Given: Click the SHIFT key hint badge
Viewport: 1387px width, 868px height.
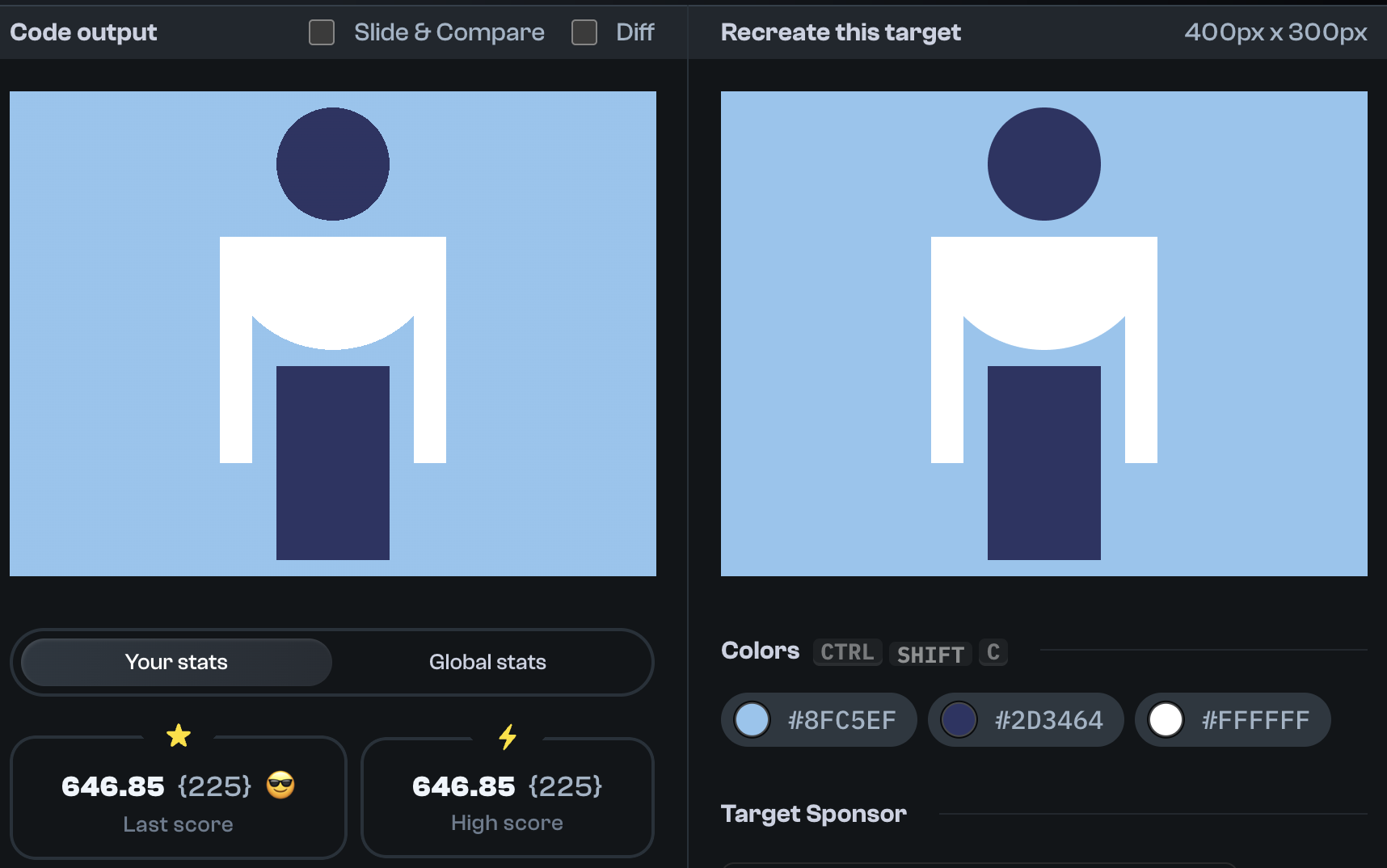Looking at the screenshot, I should tap(930, 654).
